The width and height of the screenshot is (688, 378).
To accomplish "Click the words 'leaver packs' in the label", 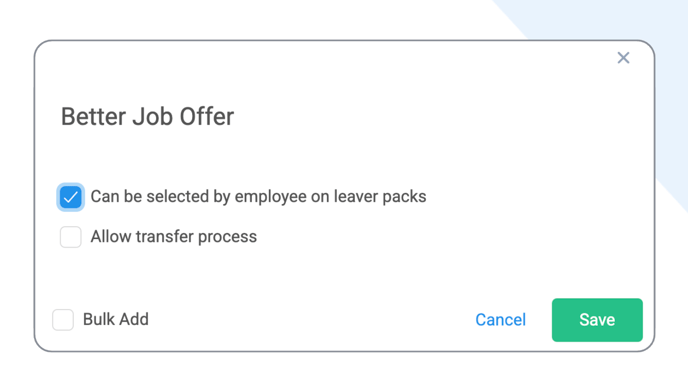I will coord(380,197).
